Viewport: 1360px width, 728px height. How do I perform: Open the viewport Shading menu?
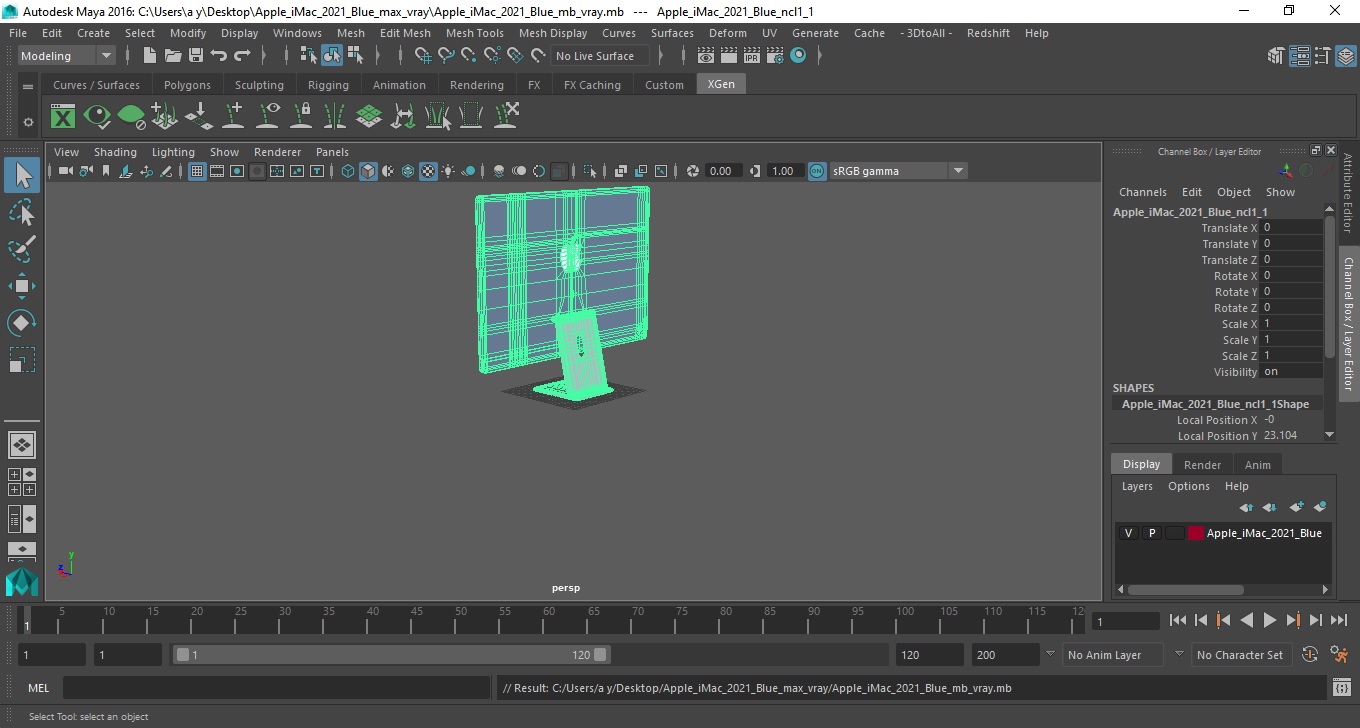pyautogui.click(x=115, y=152)
